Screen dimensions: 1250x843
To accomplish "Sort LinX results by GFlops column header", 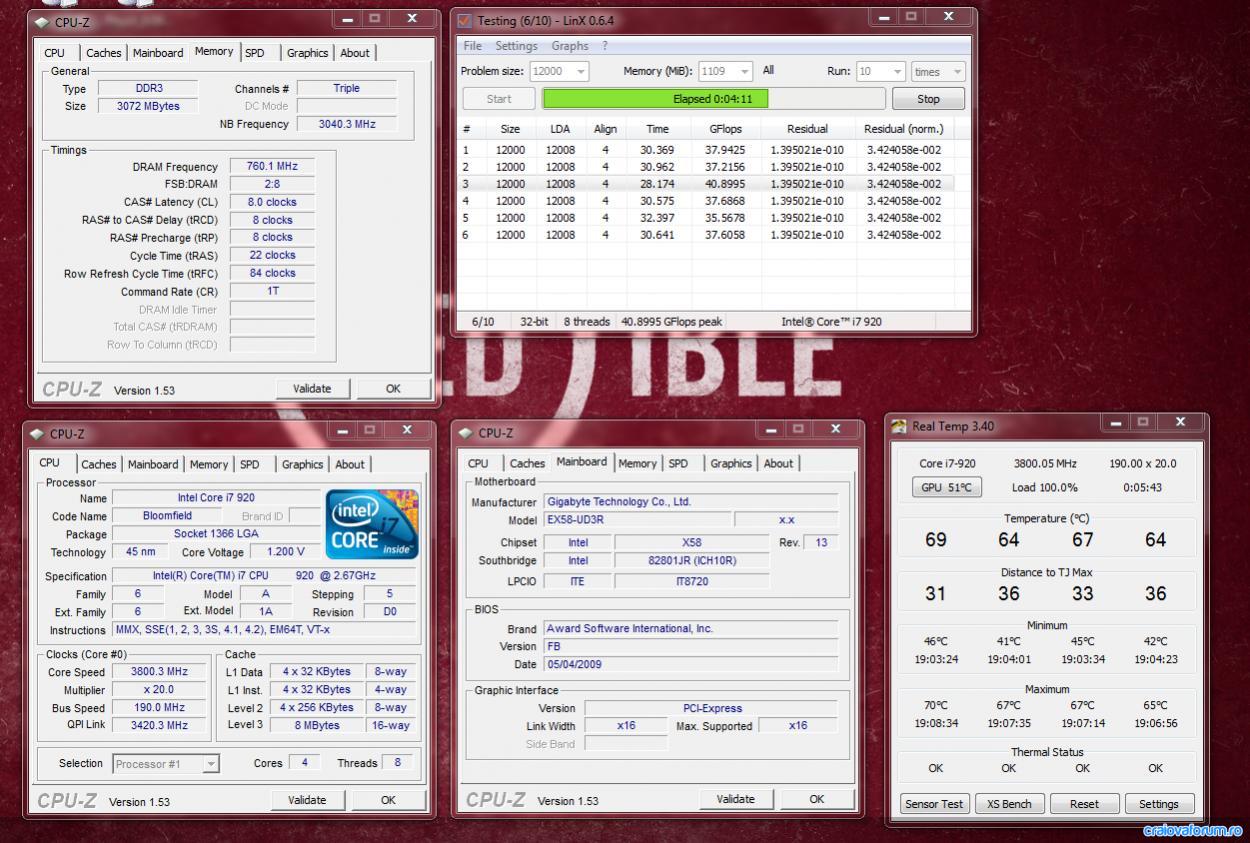I will tap(725, 129).
